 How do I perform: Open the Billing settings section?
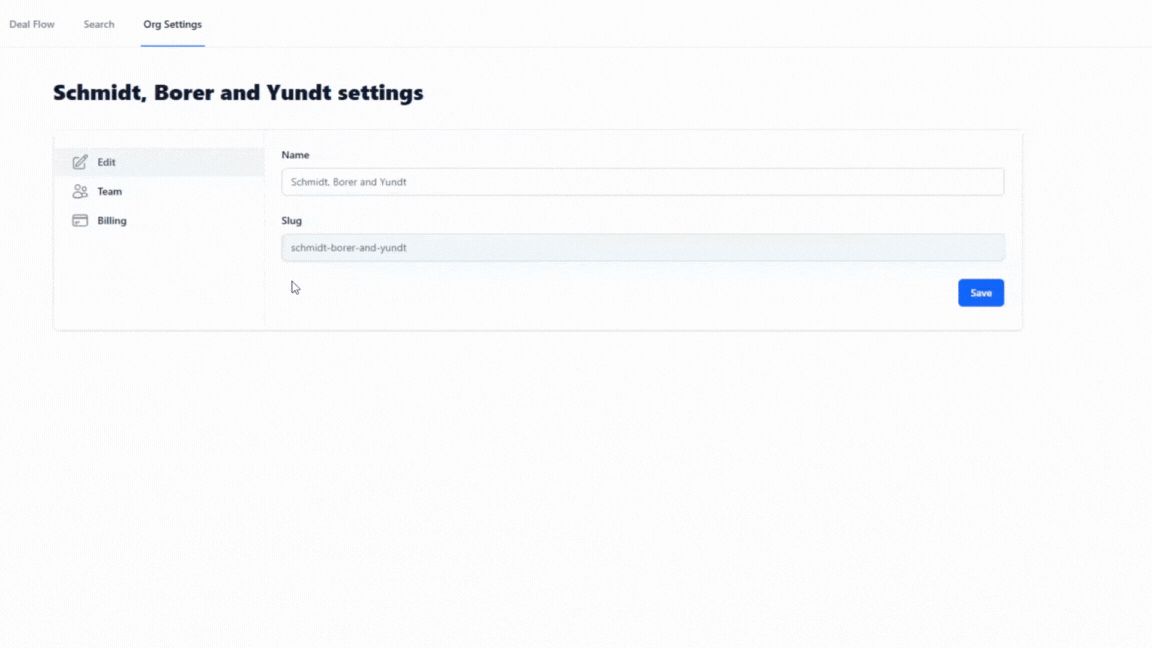point(112,220)
